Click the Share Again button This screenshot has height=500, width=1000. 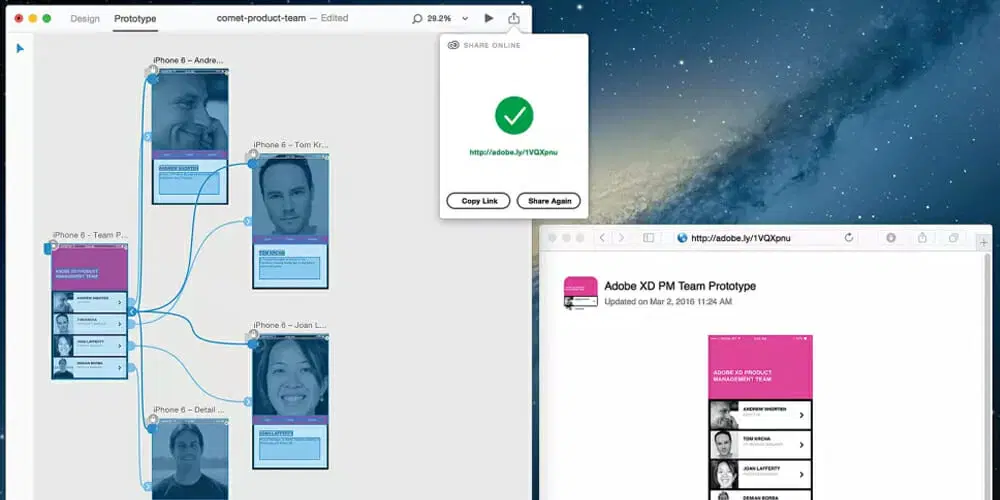click(x=548, y=201)
